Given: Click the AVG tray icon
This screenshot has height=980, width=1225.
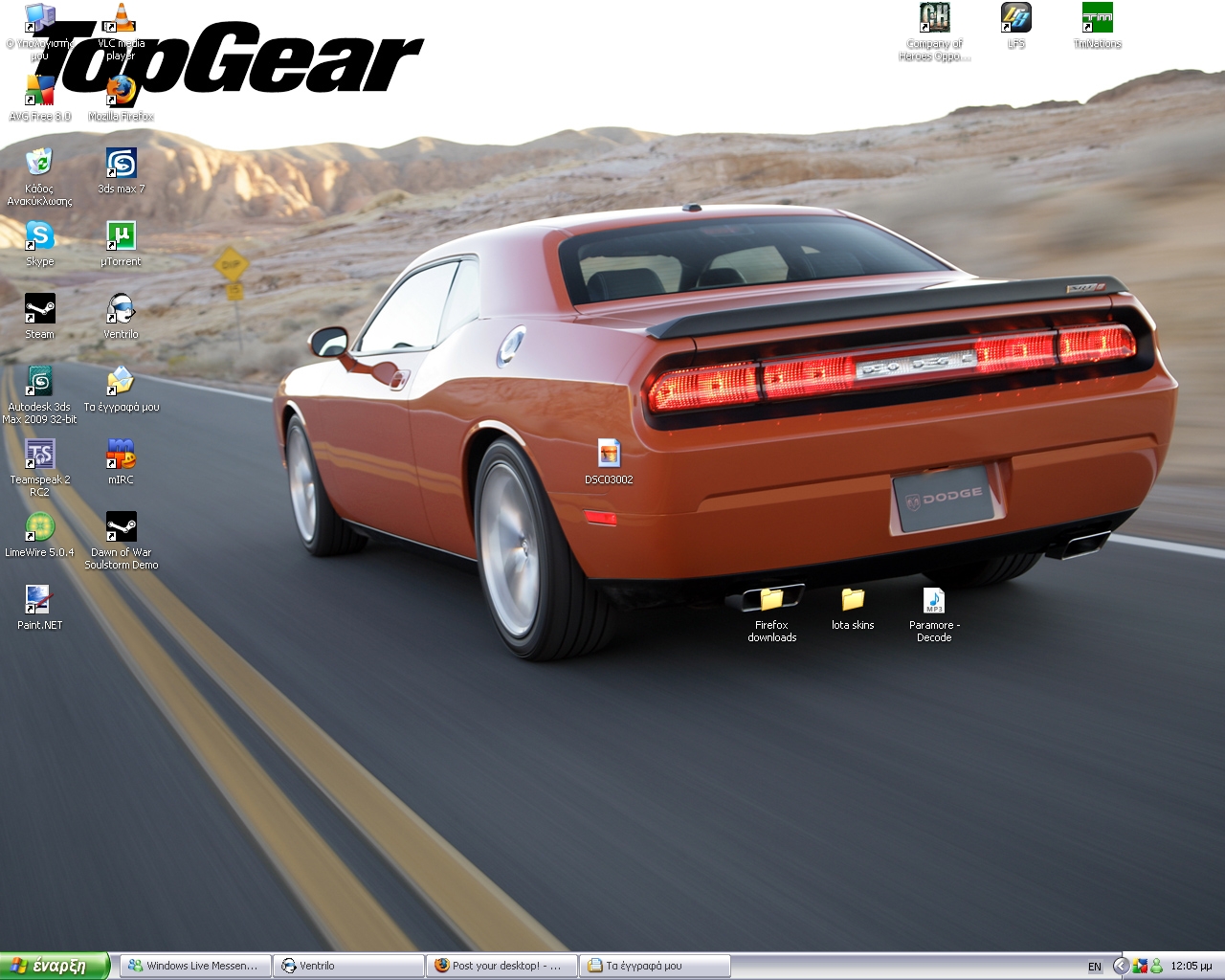Looking at the screenshot, I should [x=1139, y=966].
